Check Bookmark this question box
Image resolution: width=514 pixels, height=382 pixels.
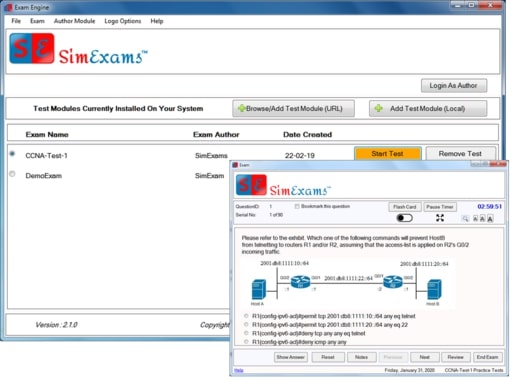297,206
